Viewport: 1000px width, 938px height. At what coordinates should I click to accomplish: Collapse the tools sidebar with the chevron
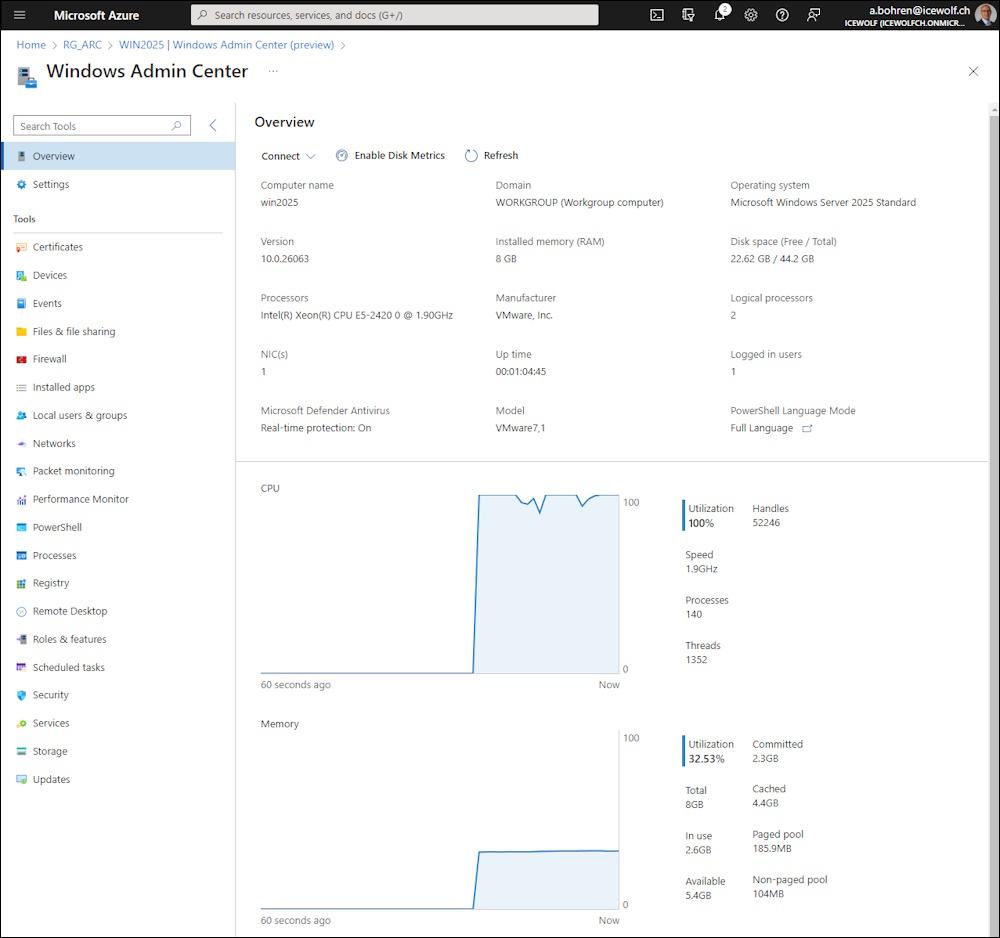click(x=213, y=126)
